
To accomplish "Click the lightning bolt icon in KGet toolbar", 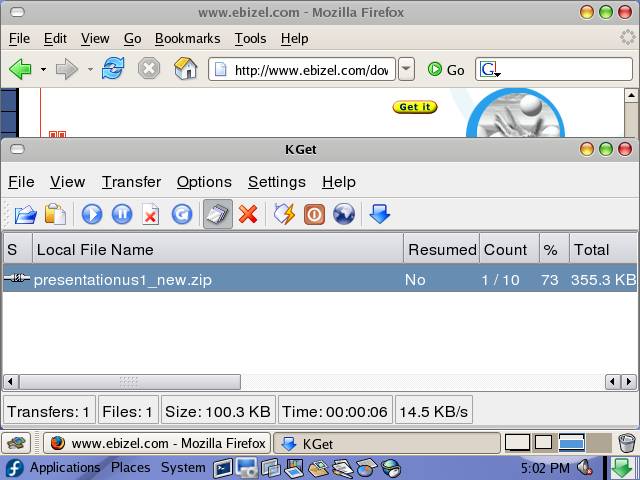I will (x=285, y=214).
